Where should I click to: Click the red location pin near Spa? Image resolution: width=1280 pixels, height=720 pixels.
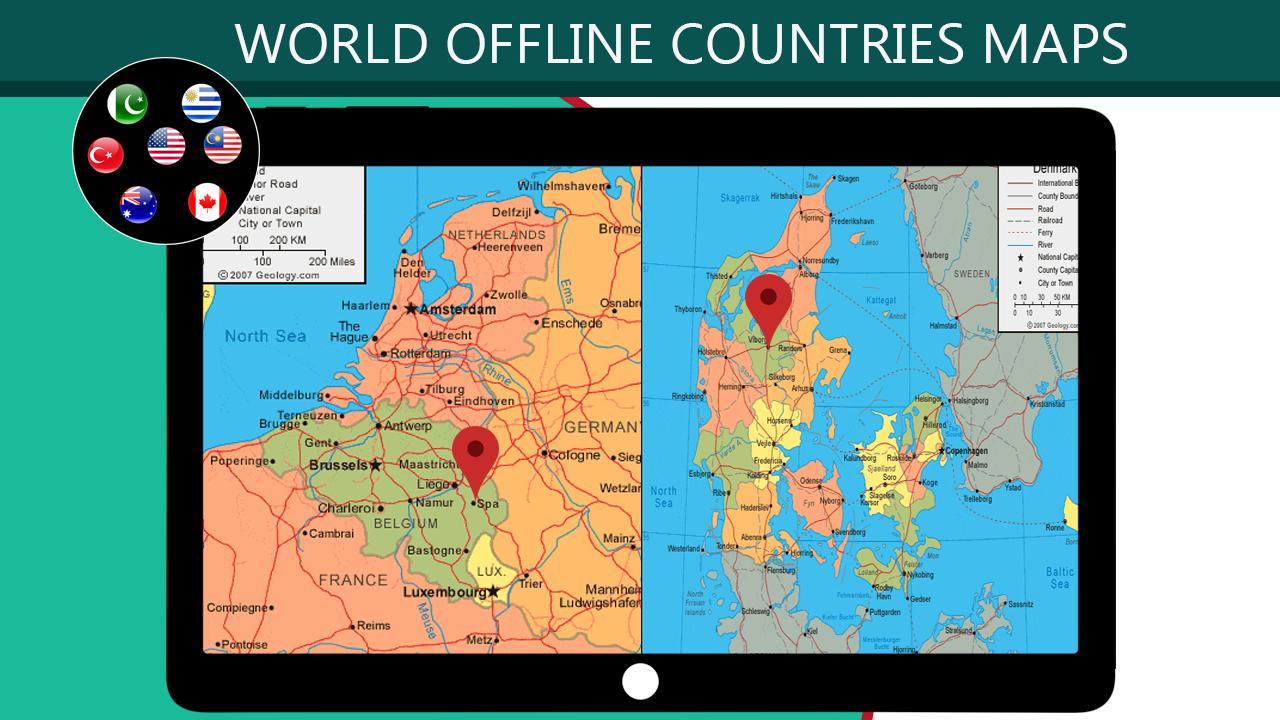(x=475, y=460)
